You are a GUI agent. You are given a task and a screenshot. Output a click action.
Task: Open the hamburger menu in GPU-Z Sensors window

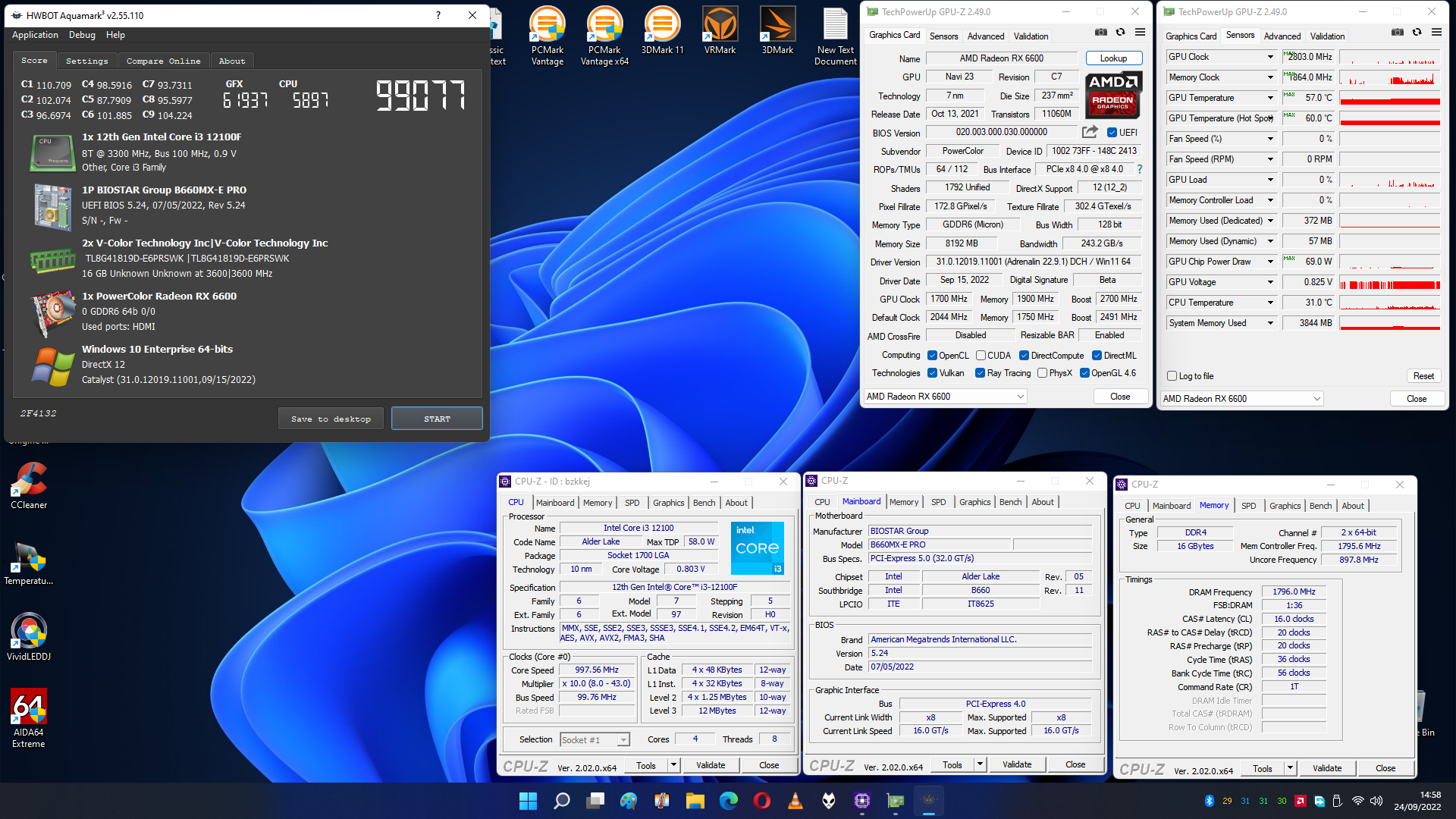(1436, 33)
